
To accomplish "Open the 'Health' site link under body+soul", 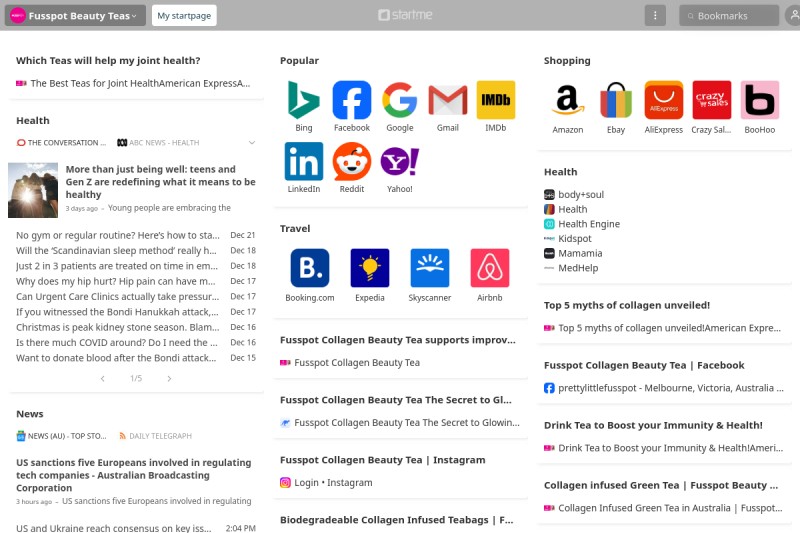I will tap(572, 209).
